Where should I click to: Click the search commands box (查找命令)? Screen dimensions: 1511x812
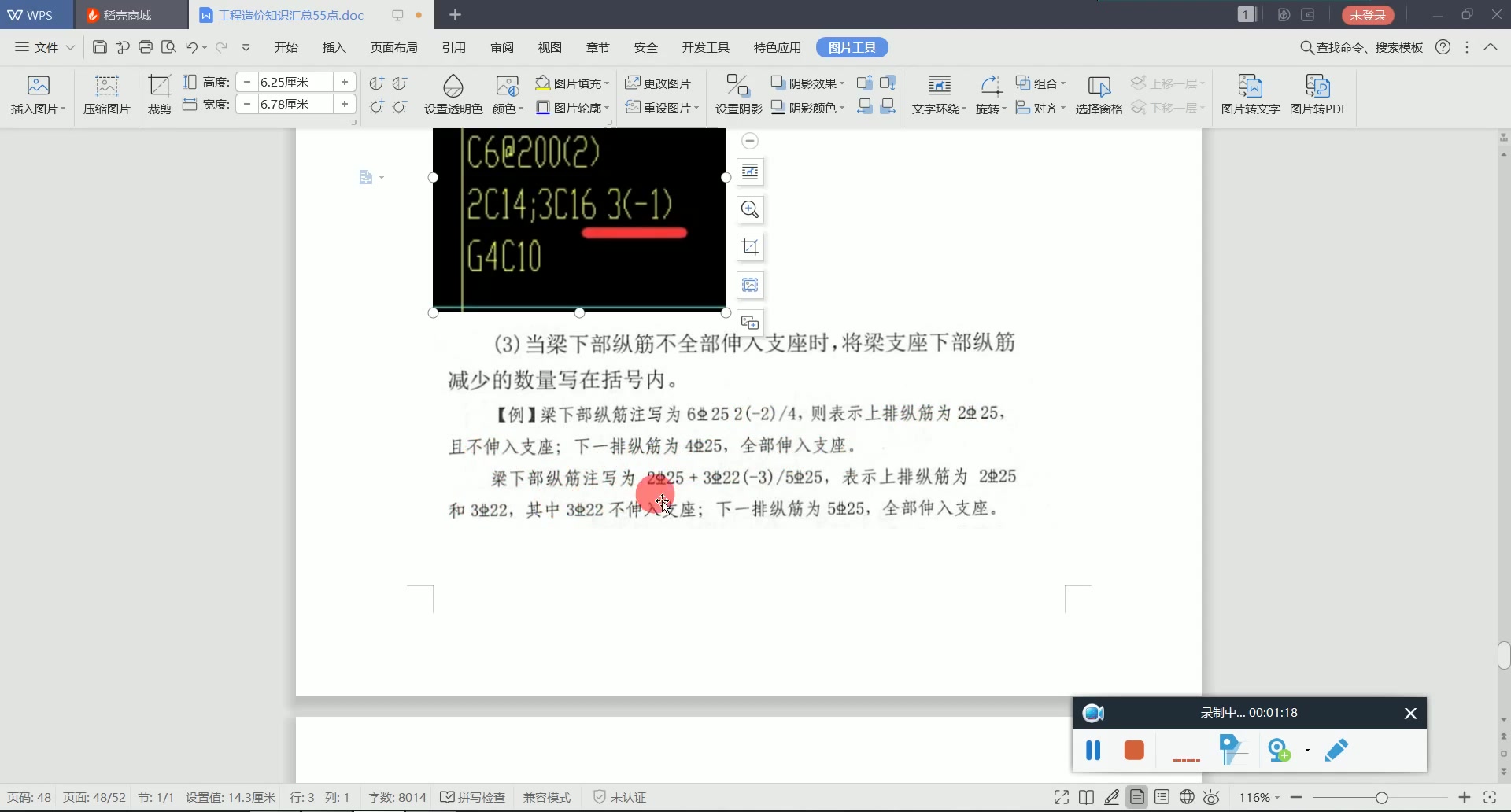[x=1361, y=47]
